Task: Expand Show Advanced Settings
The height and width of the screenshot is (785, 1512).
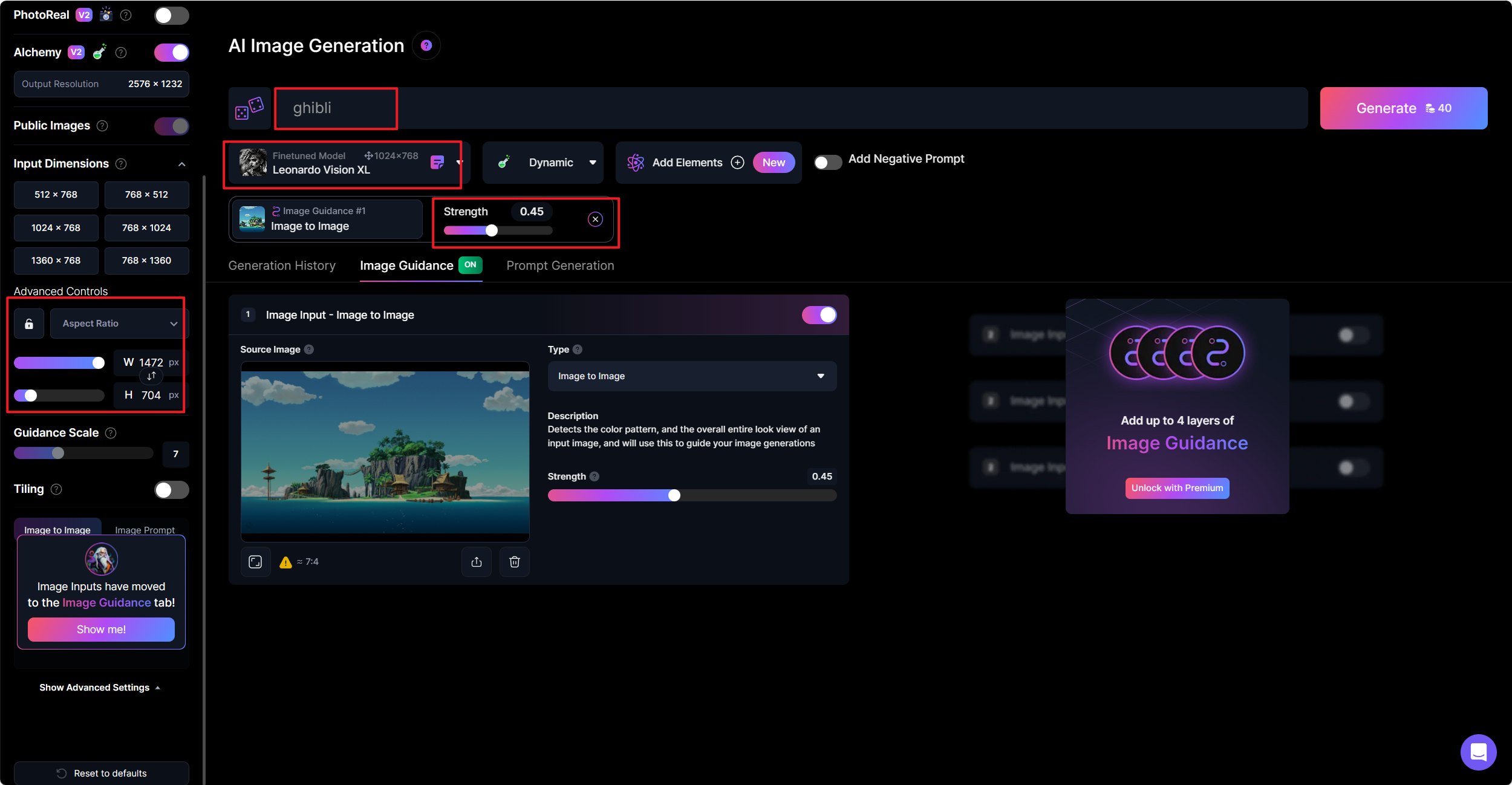Action: click(100, 688)
